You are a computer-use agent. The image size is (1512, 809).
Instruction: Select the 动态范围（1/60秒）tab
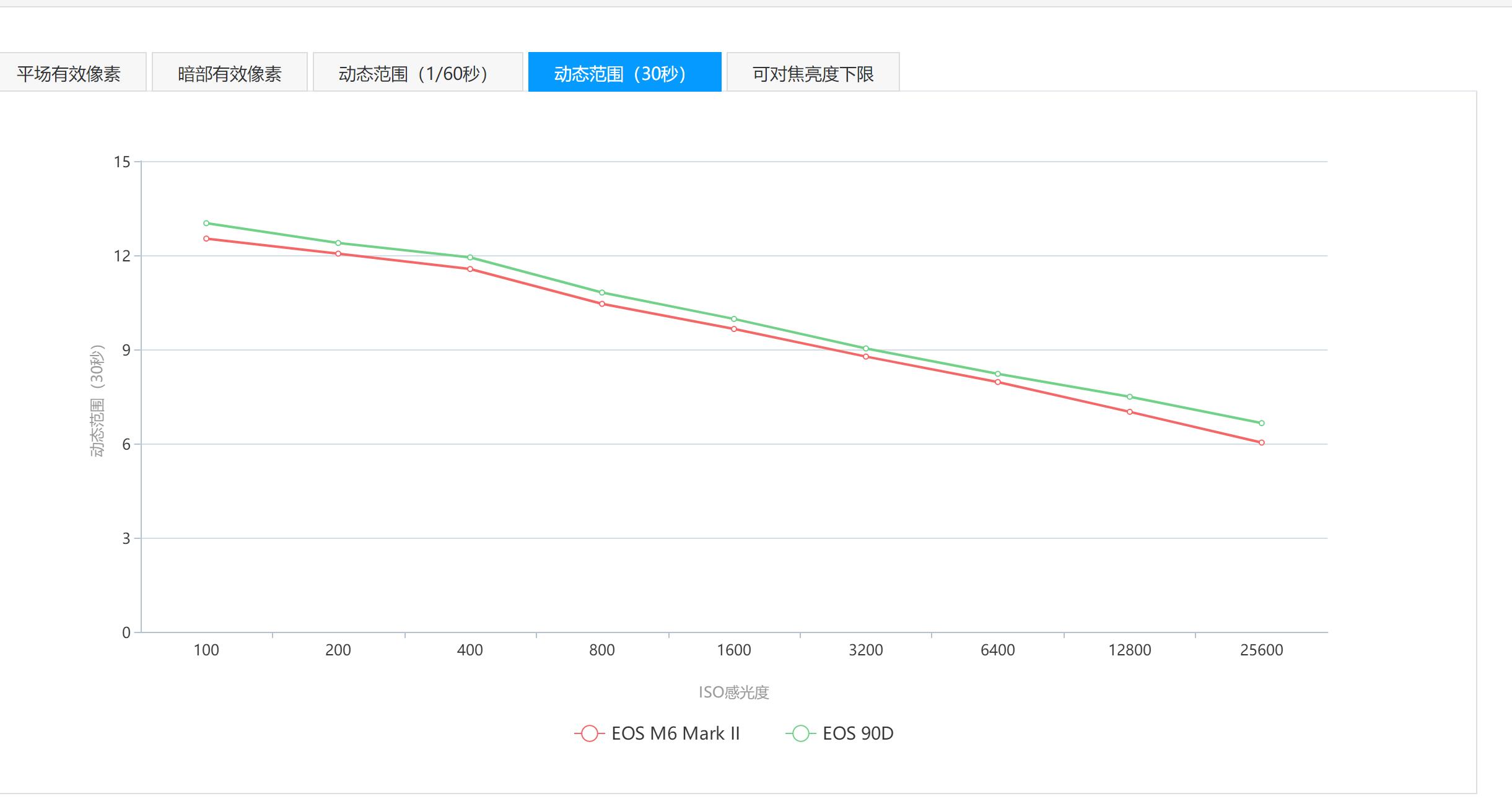(418, 72)
